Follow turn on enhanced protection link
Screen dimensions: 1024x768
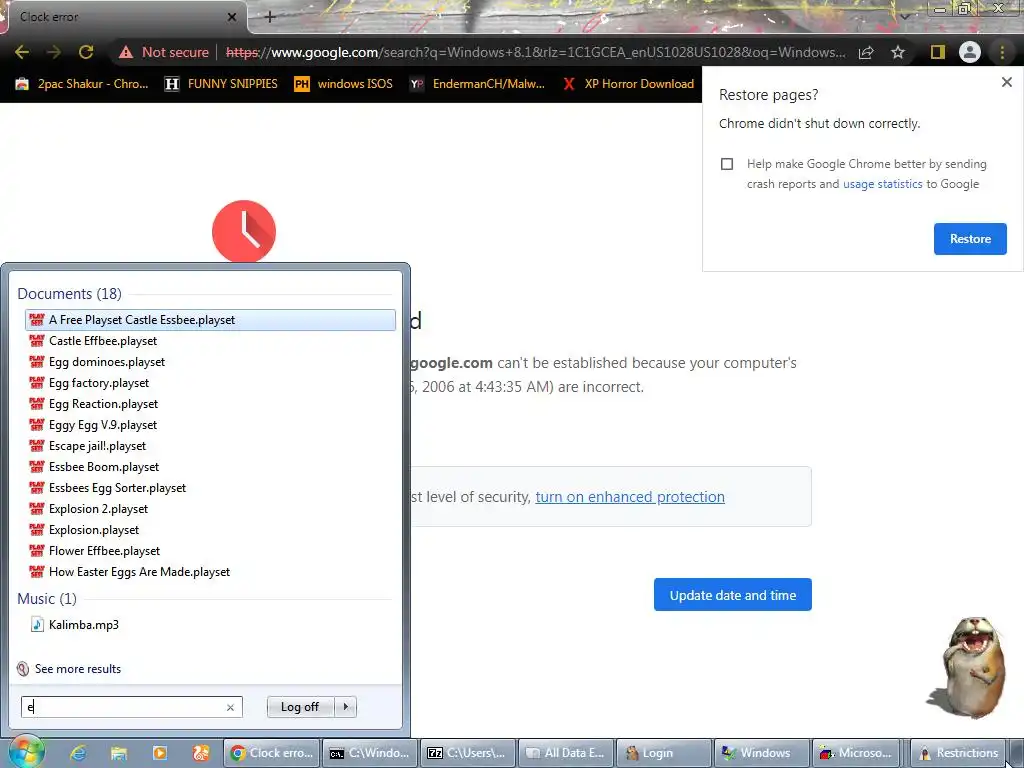(630, 497)
